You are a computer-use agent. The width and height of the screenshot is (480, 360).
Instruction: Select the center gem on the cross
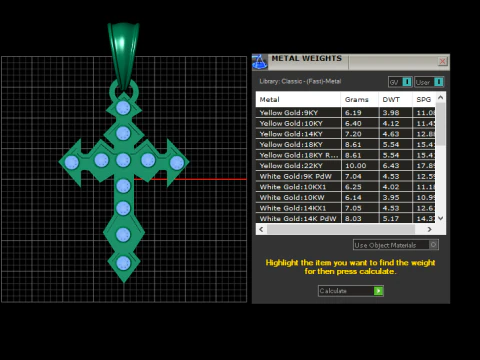click(x=123, y=160)
